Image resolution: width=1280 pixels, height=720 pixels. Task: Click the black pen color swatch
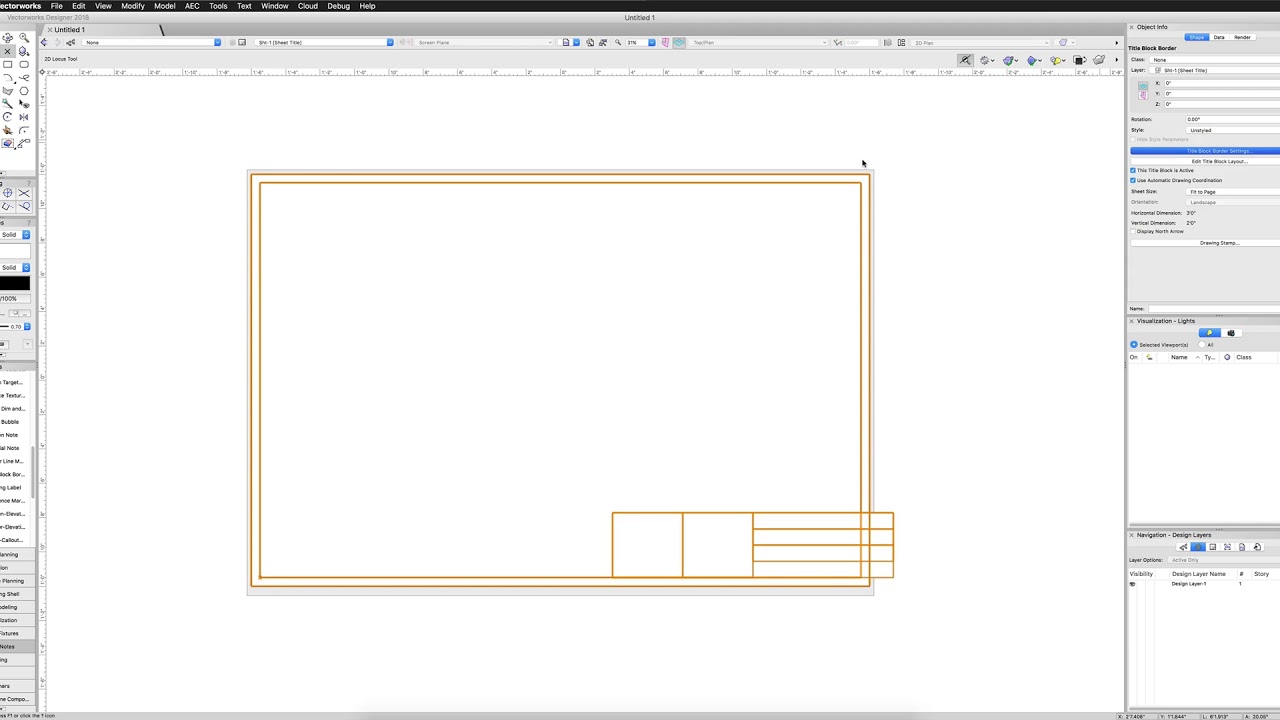click(15, 283)
